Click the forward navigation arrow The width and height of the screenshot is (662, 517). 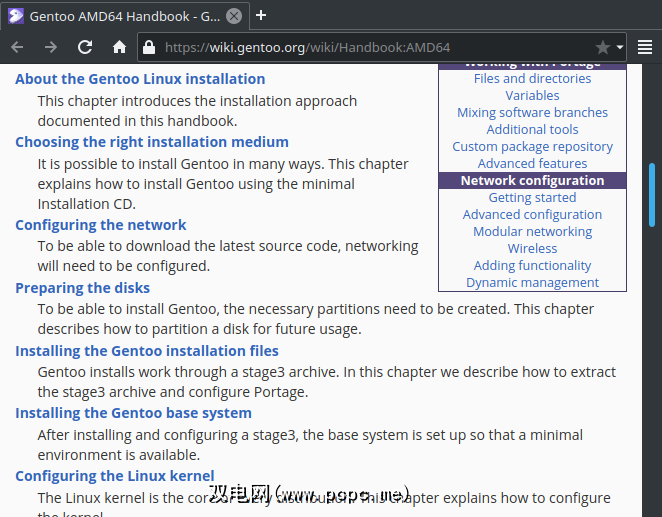pyautogui.click(x=51, y=47)
